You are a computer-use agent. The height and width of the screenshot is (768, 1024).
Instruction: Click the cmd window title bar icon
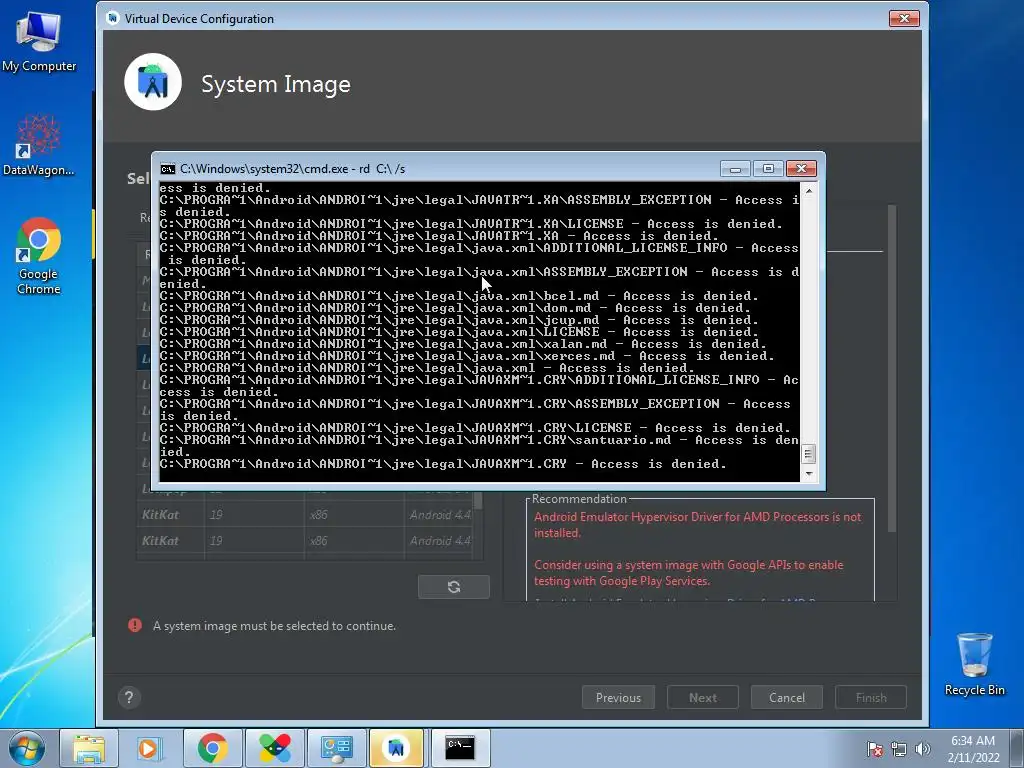click(x=168, y=169)
